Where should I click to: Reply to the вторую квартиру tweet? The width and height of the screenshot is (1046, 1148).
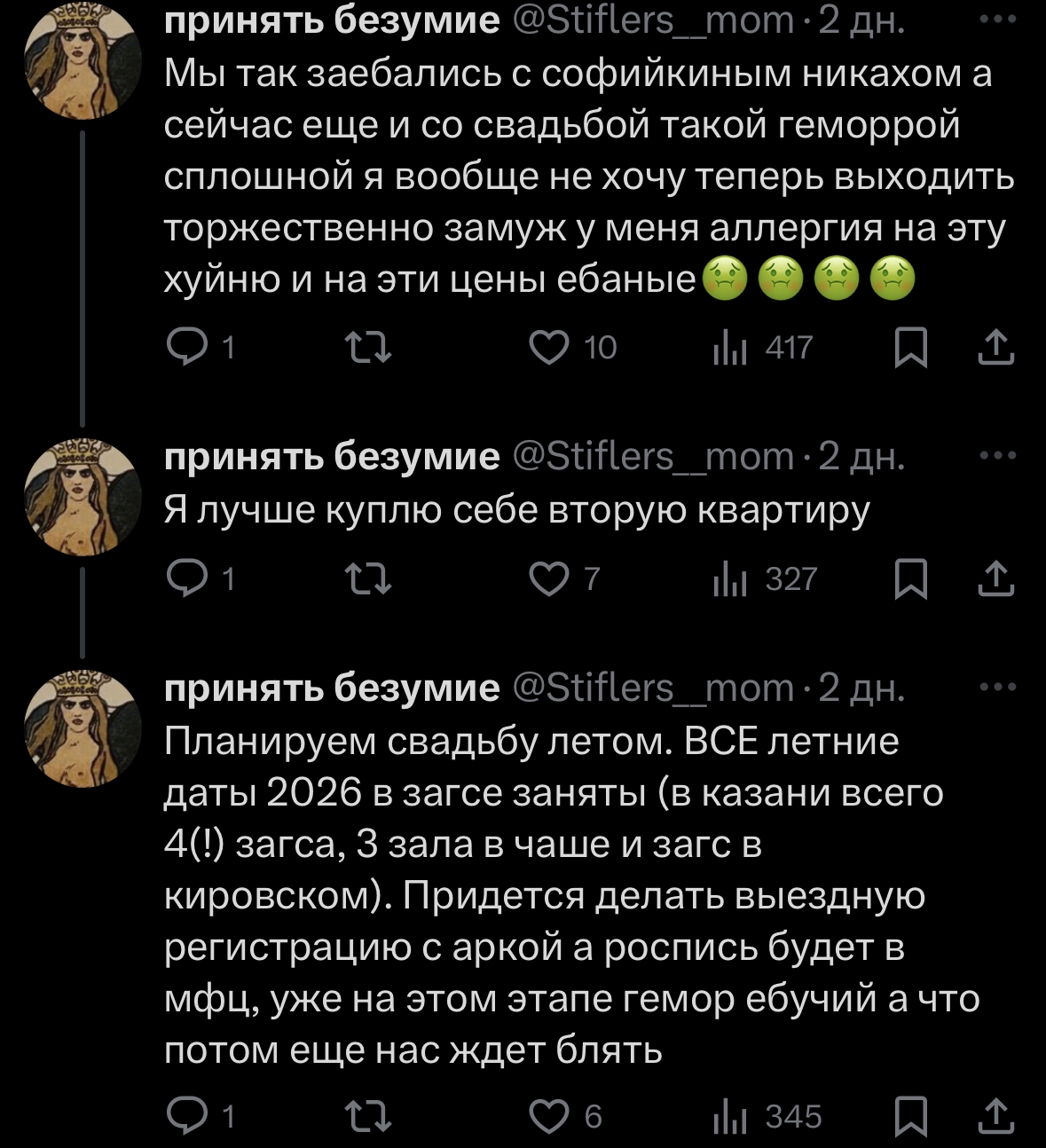click(187, 578)
